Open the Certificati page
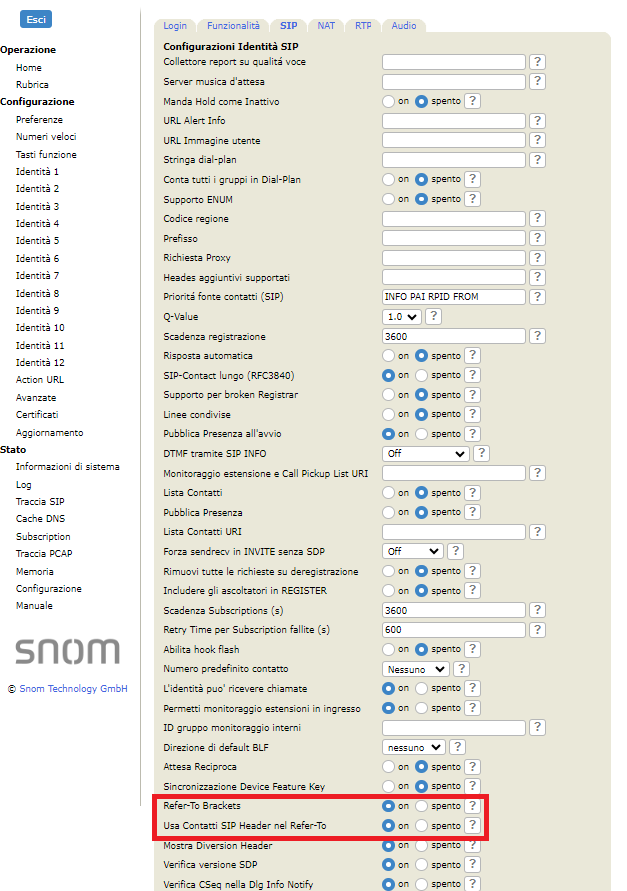The image size is (627, 891). pyautogui.click(x=37, y=415)
